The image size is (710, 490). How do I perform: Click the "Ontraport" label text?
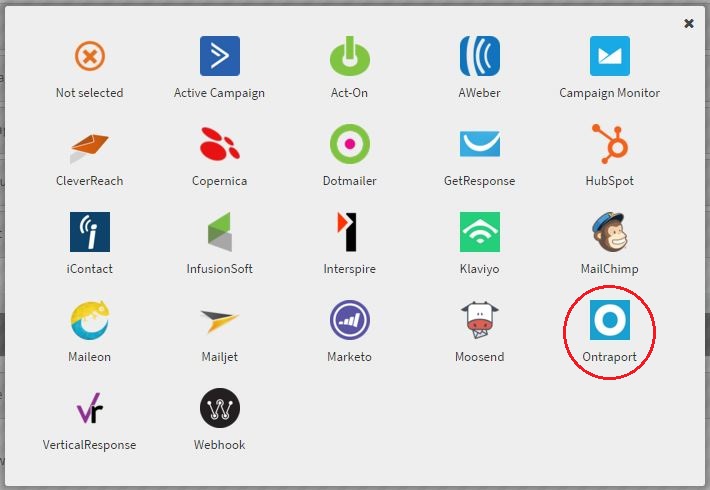pos(609,357)
